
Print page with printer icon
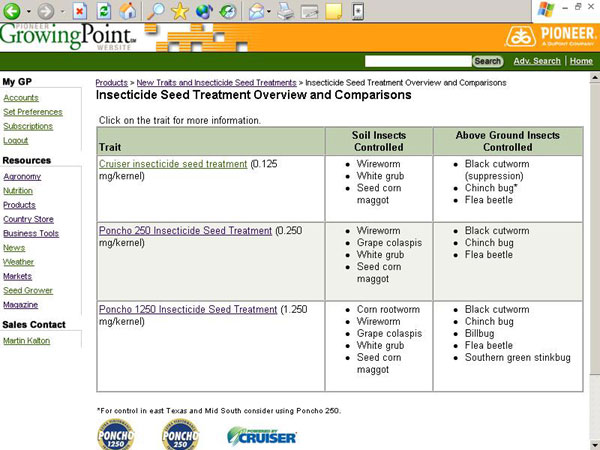[x=286, y=11]
